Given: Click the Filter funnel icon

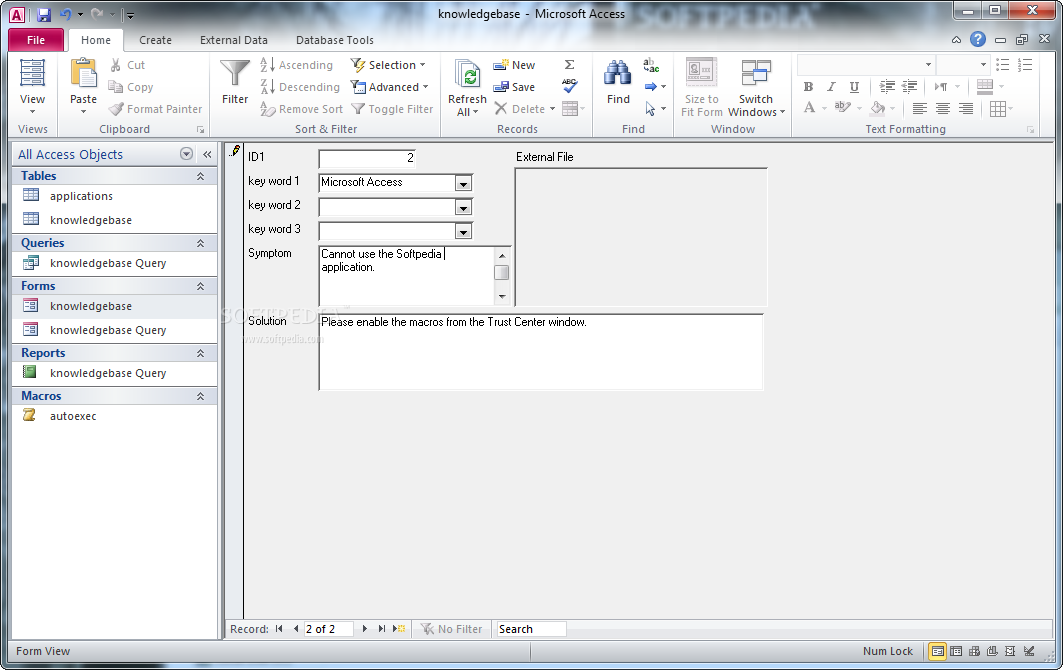Looking at the screenshot, I should pos(235,73).
